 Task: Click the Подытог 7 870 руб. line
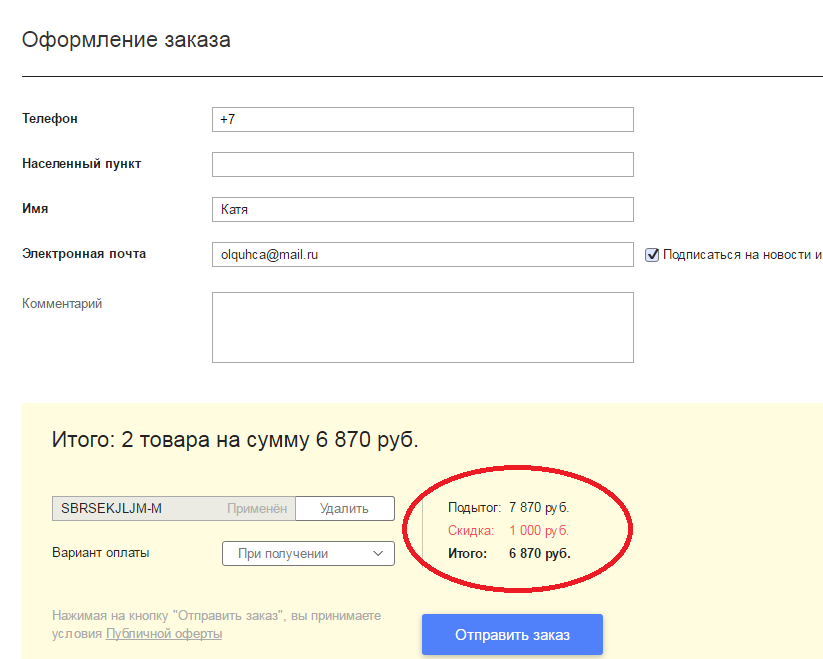(x=508, y=507)
